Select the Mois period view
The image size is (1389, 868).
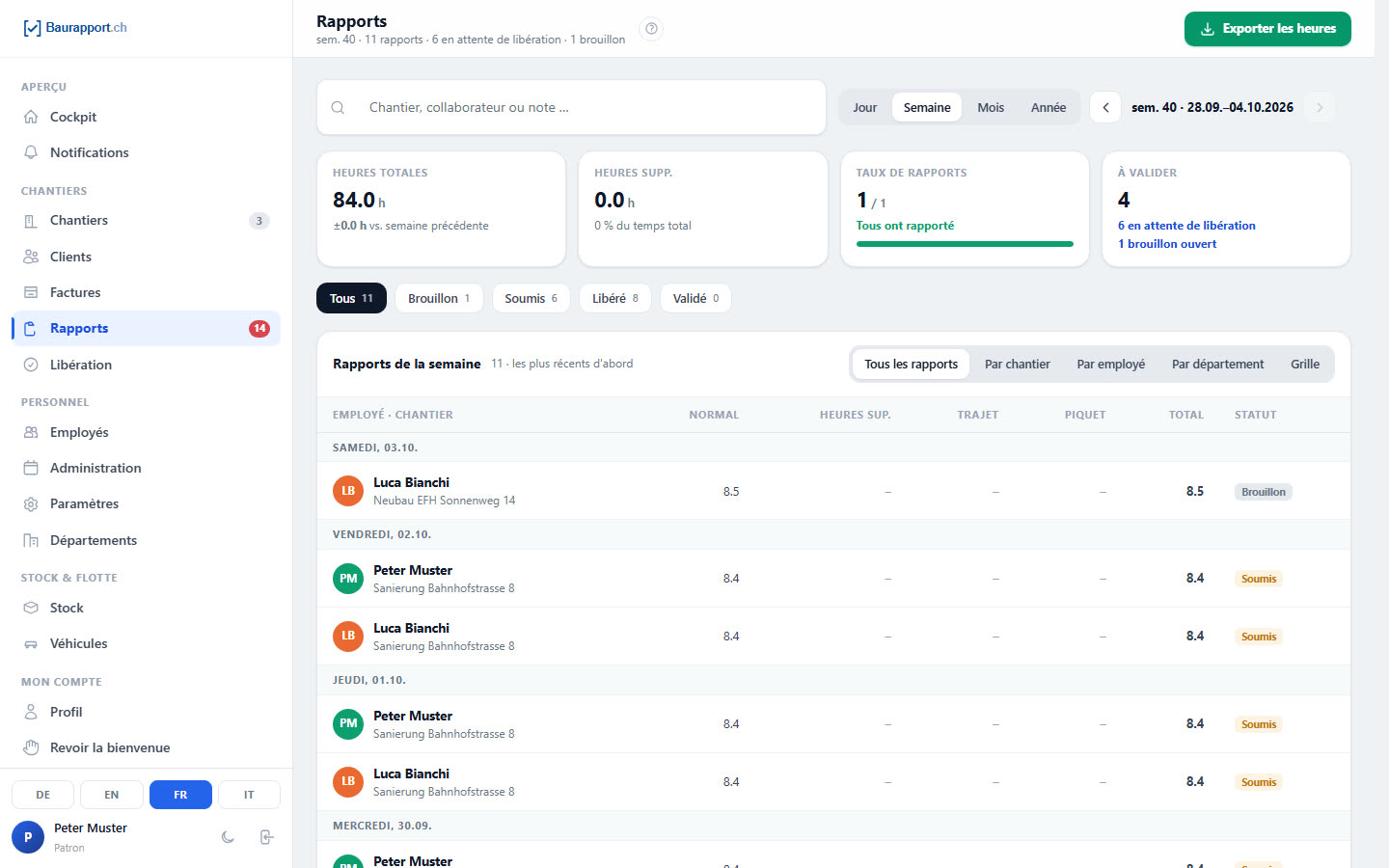tap(991, 107)
